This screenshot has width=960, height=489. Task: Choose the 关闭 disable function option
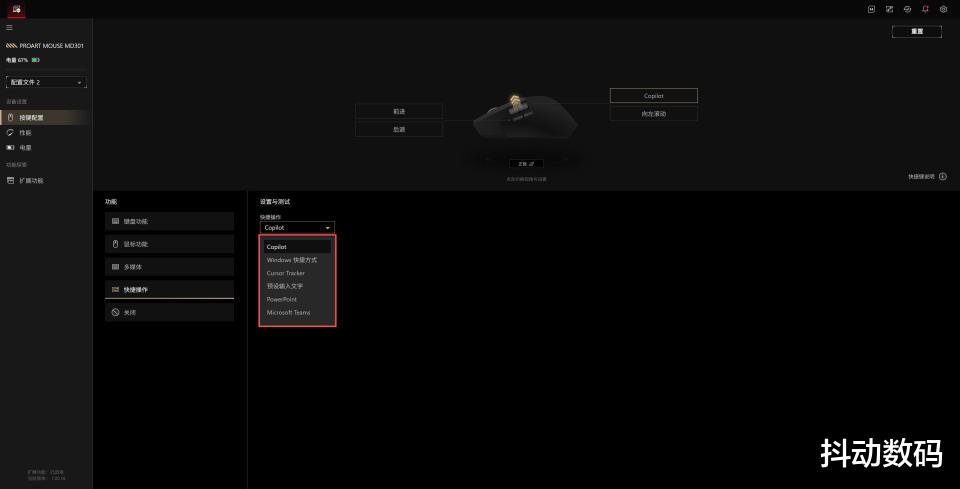169,312
